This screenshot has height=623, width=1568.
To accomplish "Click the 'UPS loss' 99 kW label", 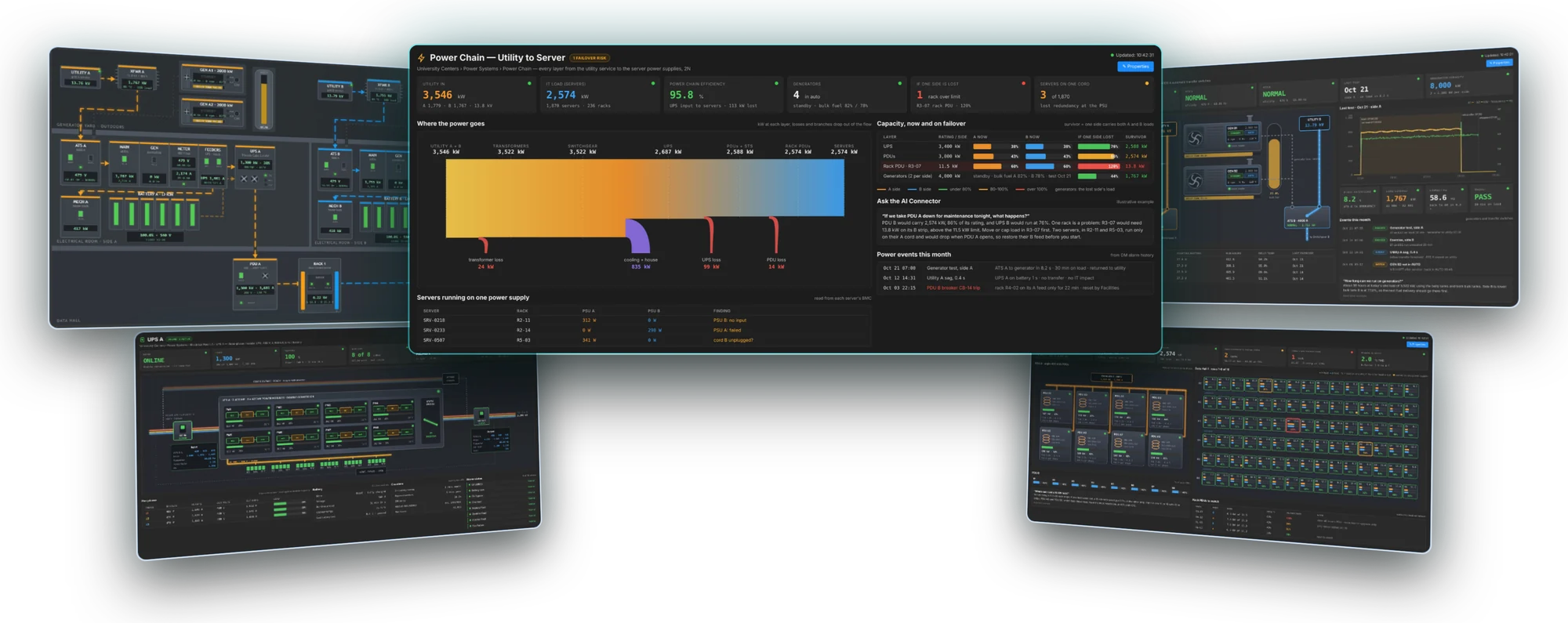I will (x=711, y=263).
